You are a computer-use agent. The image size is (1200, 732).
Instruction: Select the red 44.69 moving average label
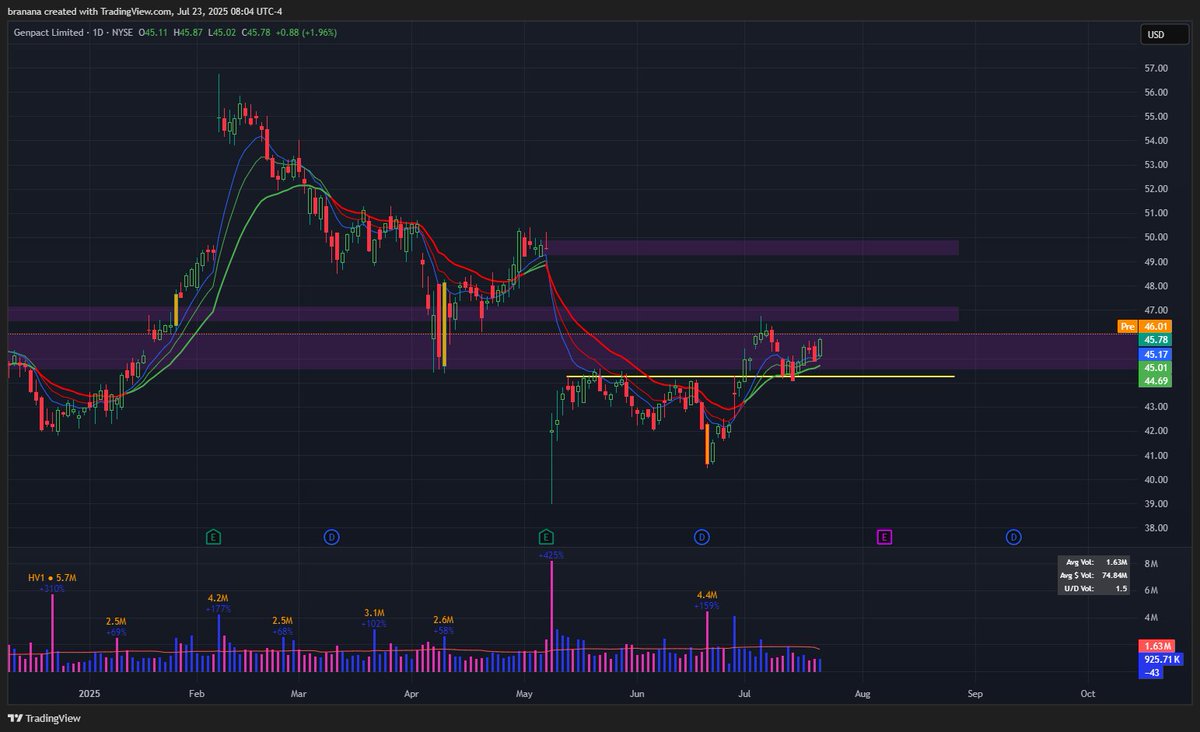pos(1157,381)
